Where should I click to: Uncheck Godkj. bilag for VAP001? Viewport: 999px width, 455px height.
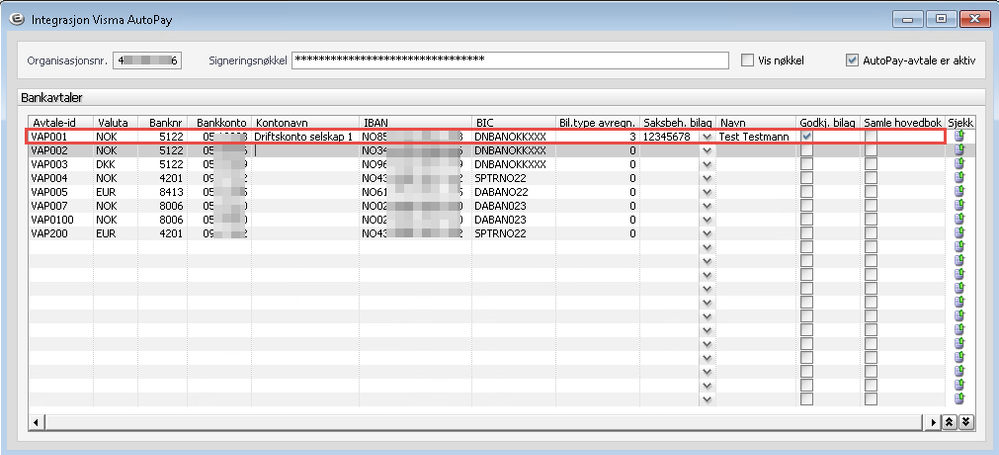[807, 136]
